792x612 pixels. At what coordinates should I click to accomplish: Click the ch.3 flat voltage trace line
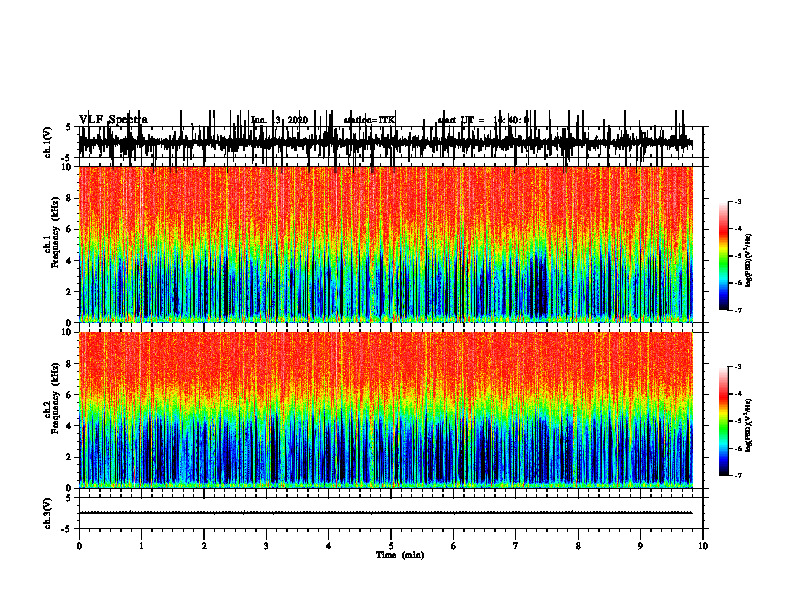pyautogui.click(x=386, y=513)
